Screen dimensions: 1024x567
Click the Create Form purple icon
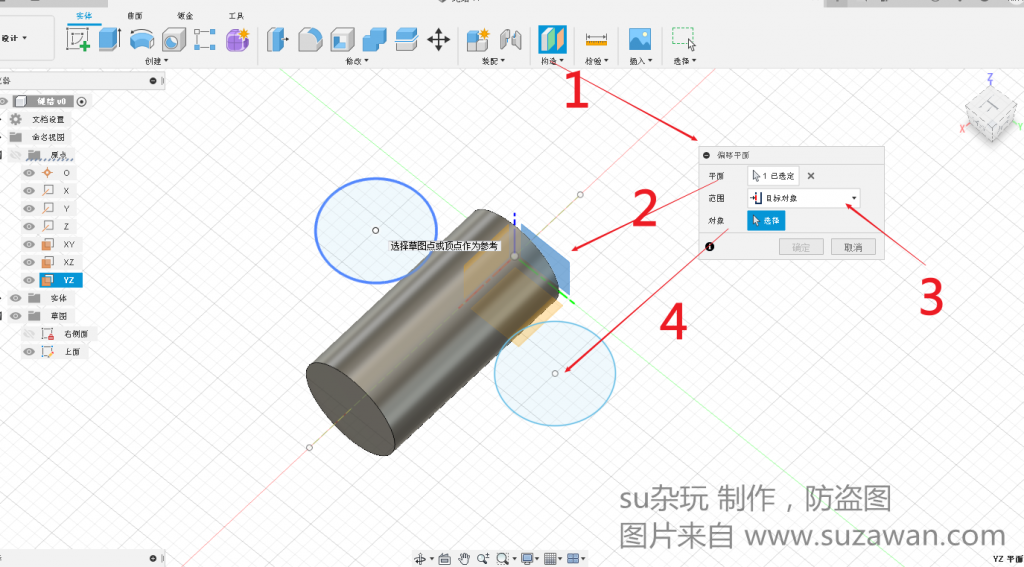[237, 39]
